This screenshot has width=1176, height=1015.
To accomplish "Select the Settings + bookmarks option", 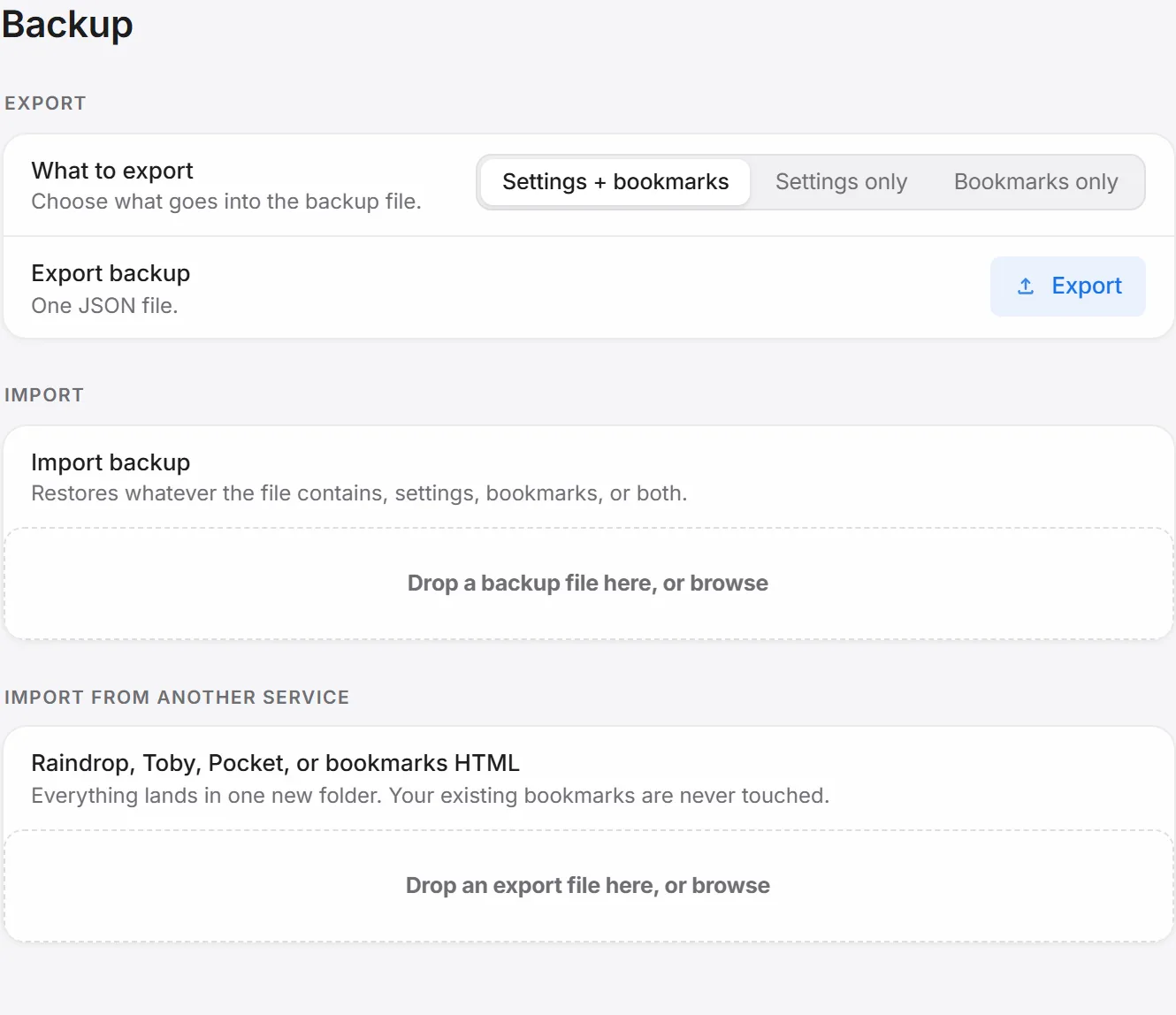I will tap(615, 182).
